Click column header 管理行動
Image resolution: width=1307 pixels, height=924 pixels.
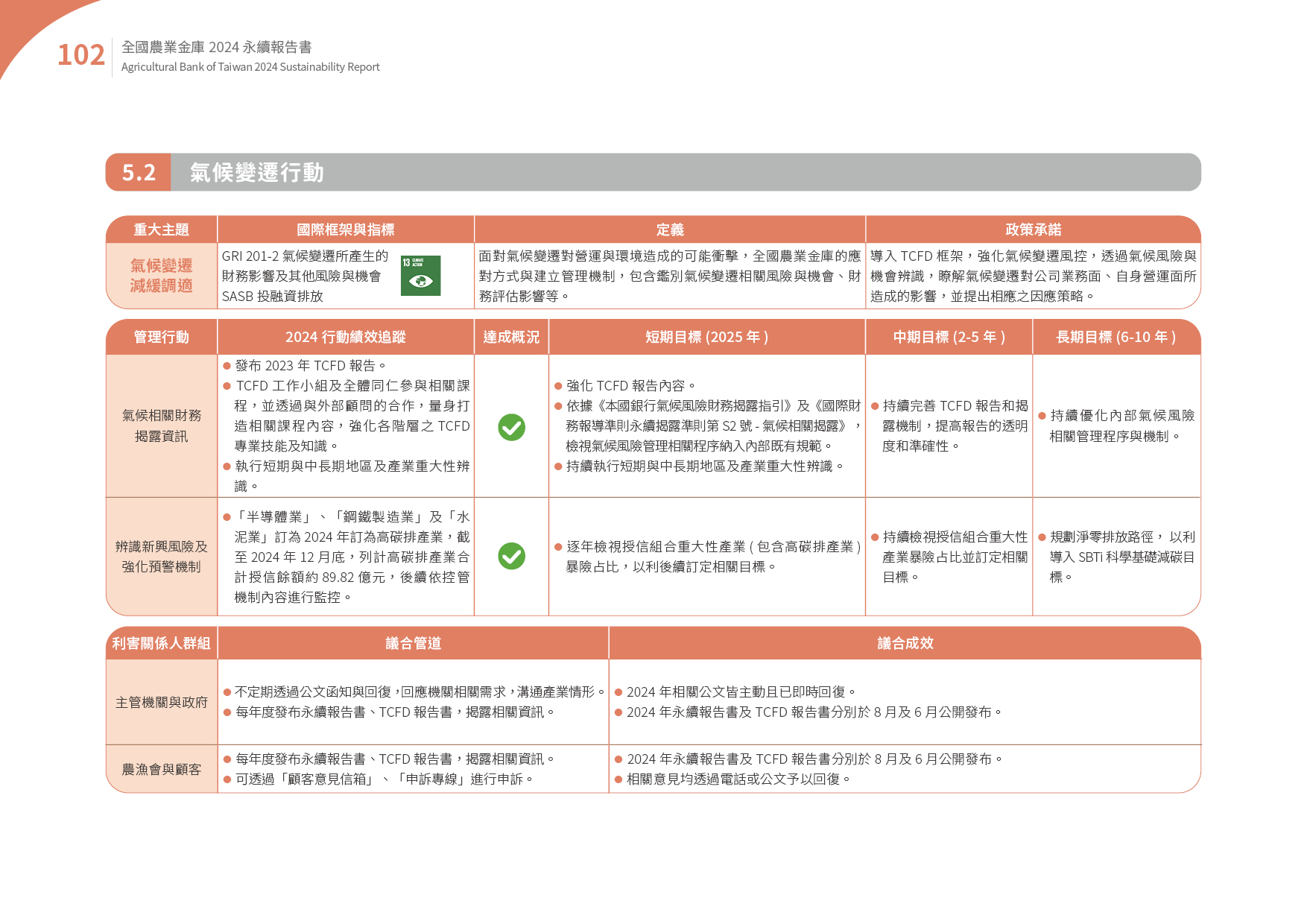161,337
